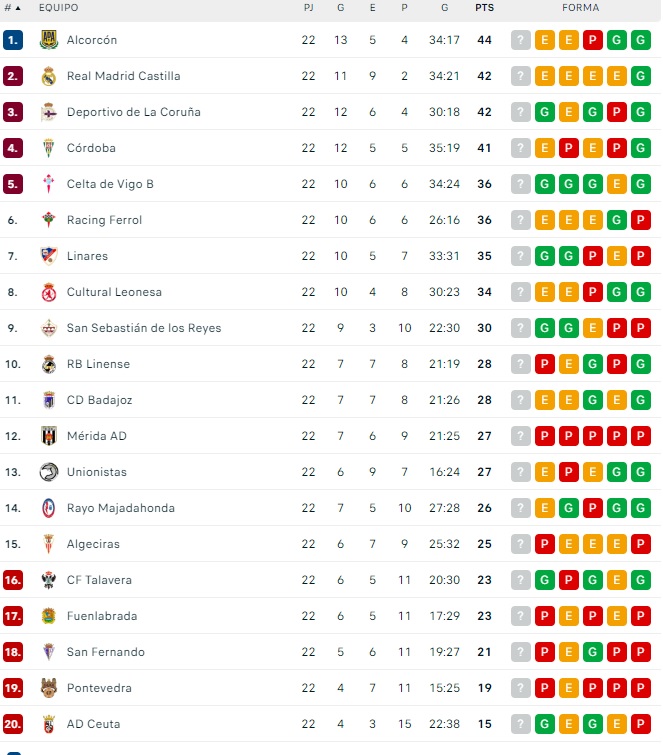The width and height of the screenshot is (663, 755).
Task: Click the Cultural Leonesa crest icon
Action: pos(48,292)
